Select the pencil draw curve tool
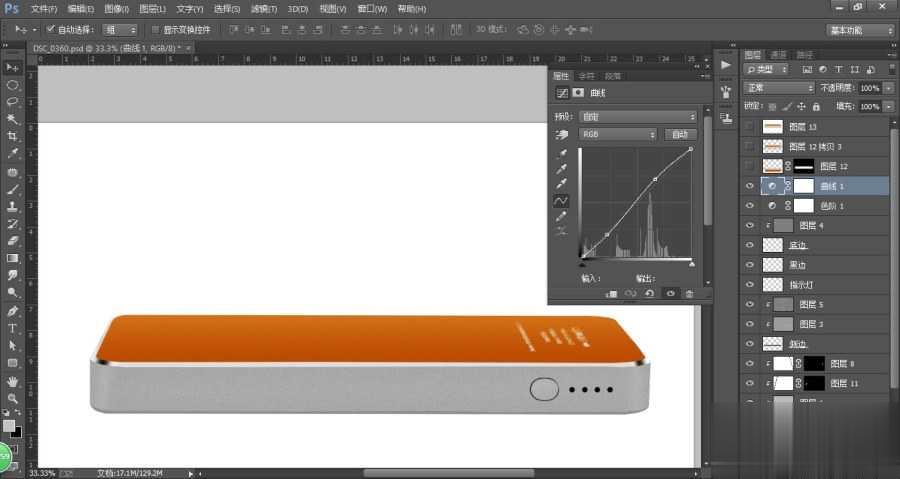Screen dimensions: 900x479 point(561,216)
